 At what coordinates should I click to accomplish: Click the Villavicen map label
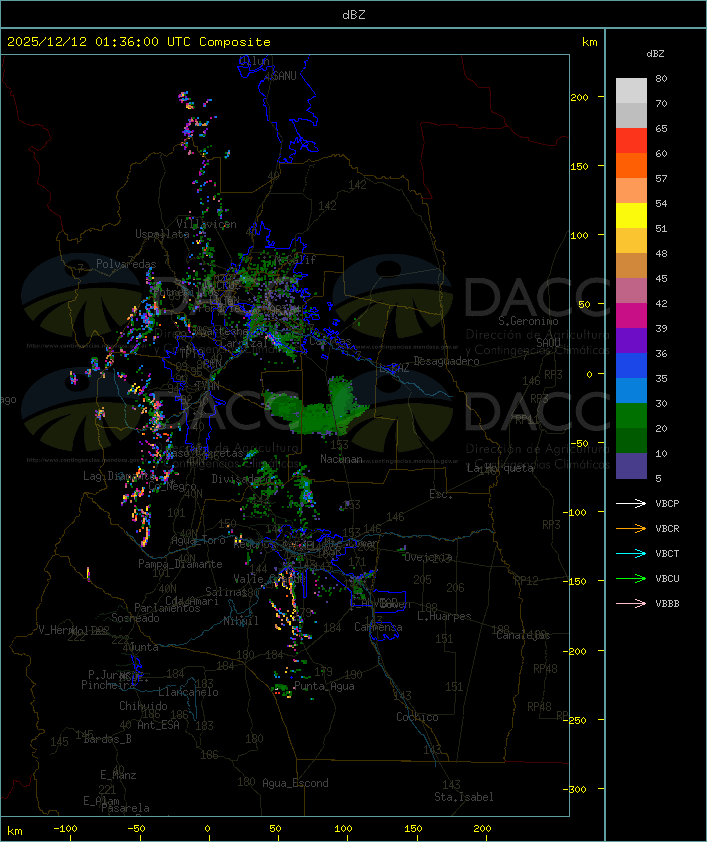click(x=207, y=224)
